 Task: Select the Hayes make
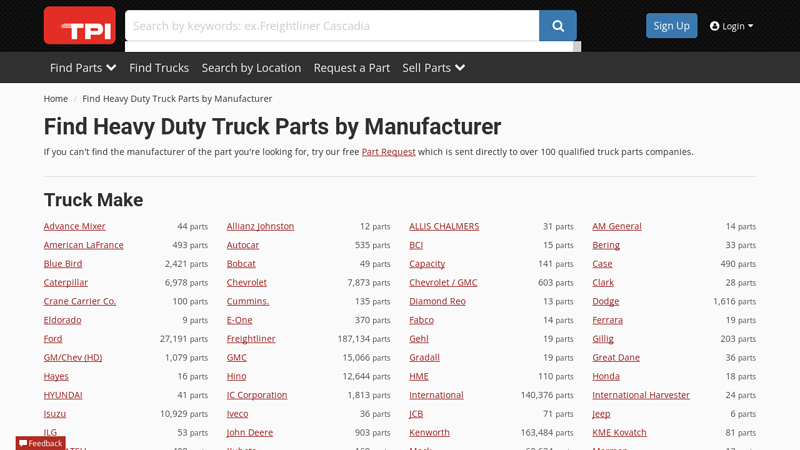point(56,377)
